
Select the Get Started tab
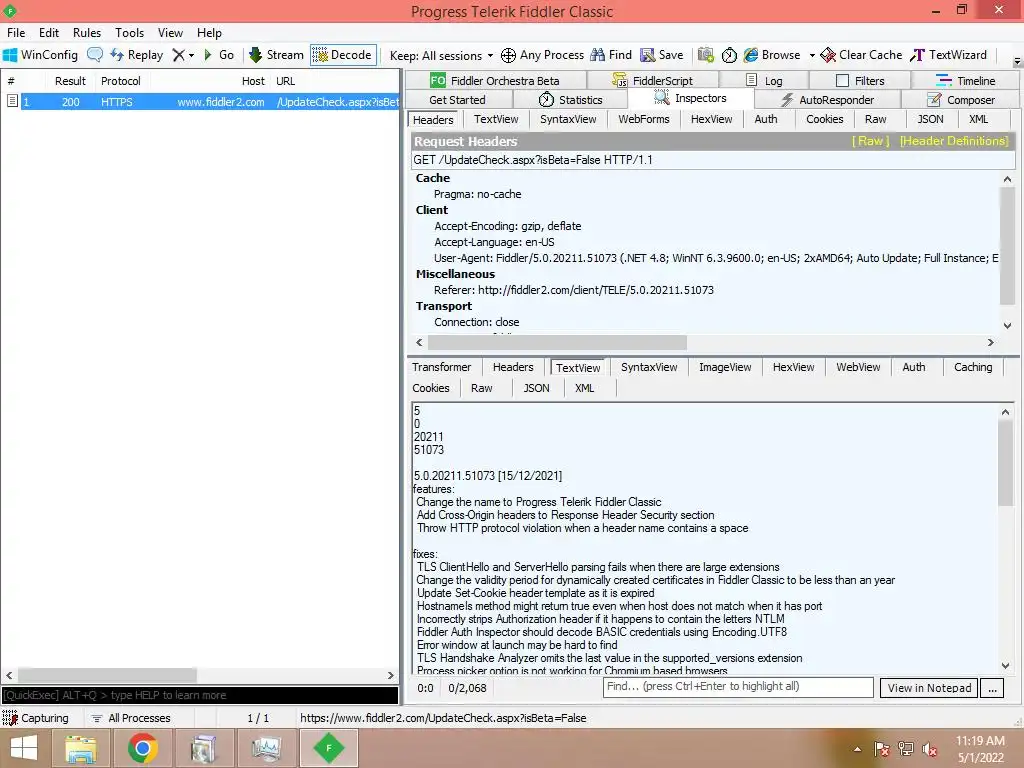point(457,99)
